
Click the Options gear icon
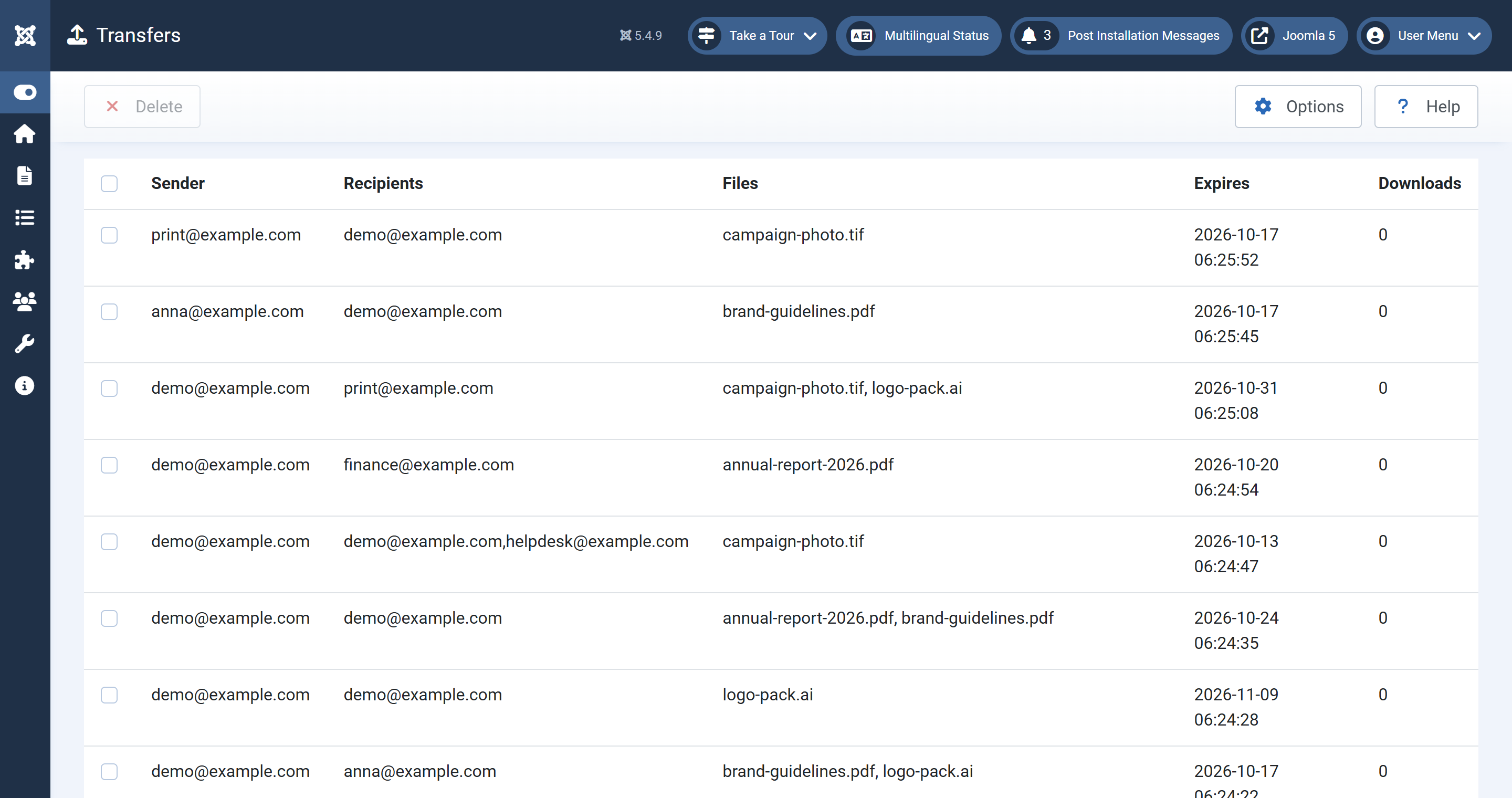point(1263,106)
